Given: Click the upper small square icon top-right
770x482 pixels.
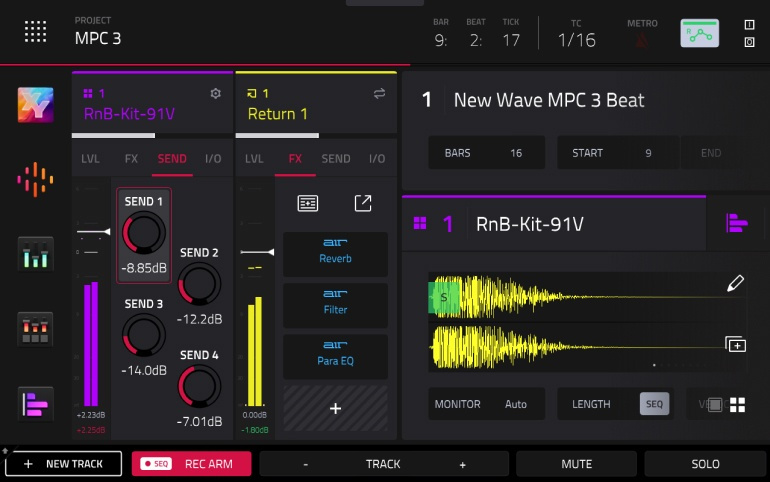Looking at the screenshot, I should pyautogui.click(x=749, y=25).
